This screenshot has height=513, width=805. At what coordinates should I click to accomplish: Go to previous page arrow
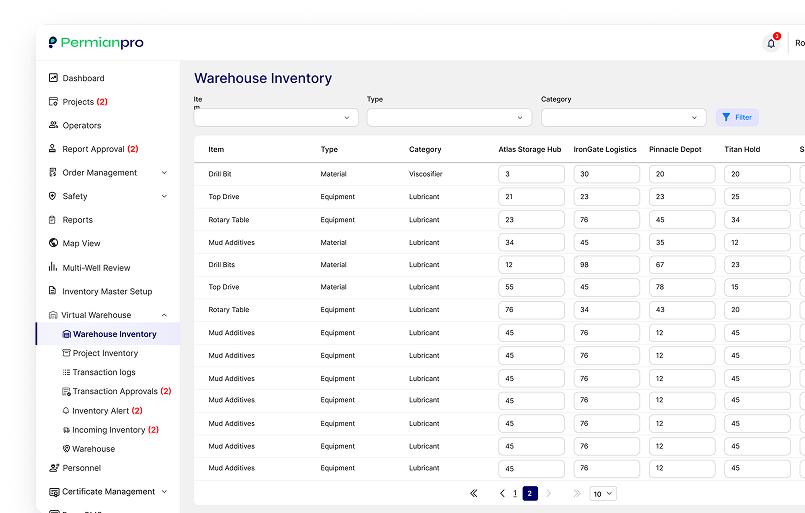[x=502, y=493]
